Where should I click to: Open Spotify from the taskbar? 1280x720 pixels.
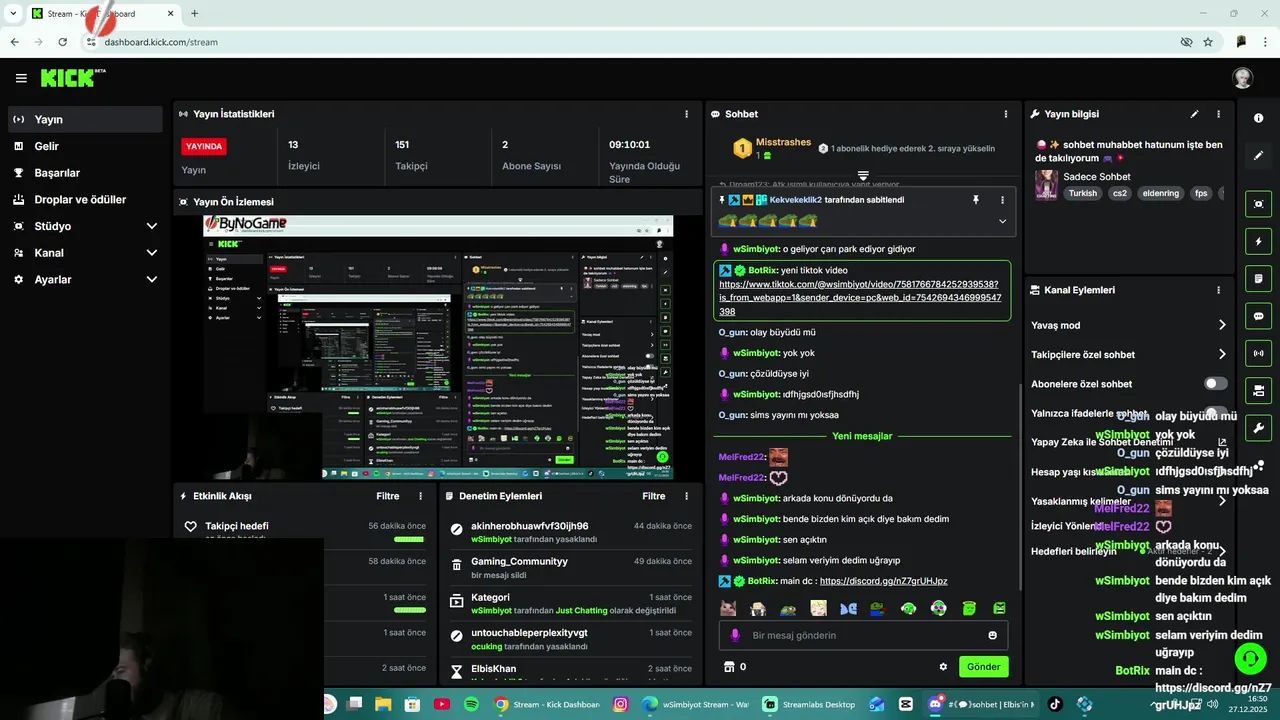[471, 704]
